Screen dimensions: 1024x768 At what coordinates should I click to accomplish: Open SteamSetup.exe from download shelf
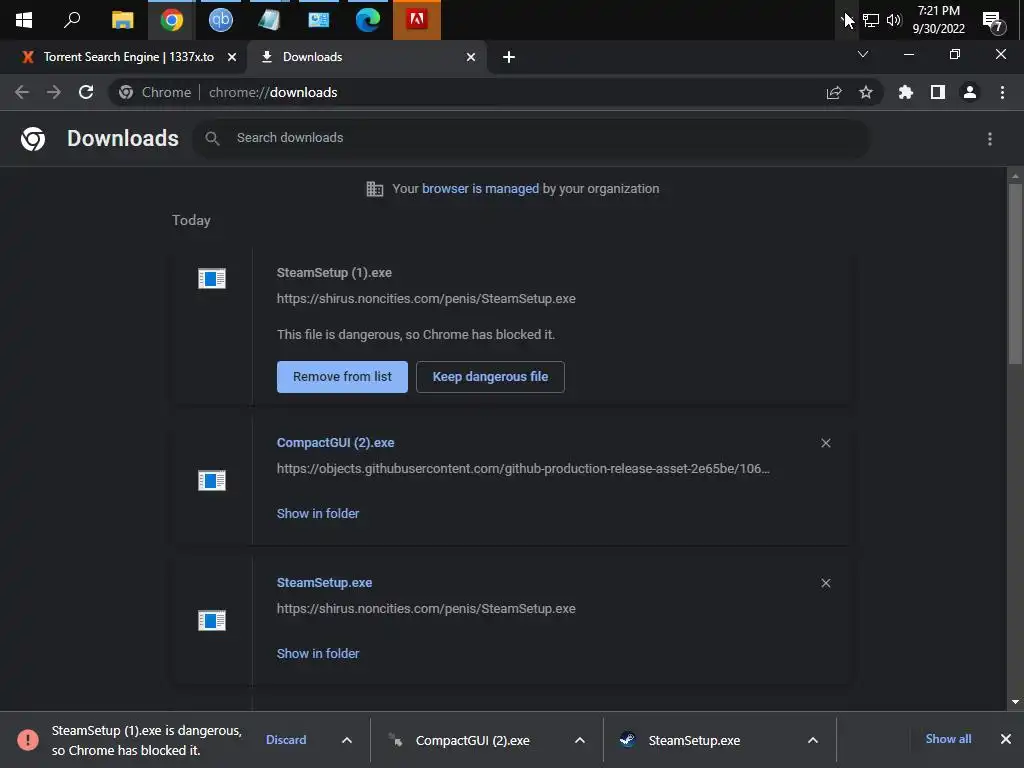click(694, 741)
